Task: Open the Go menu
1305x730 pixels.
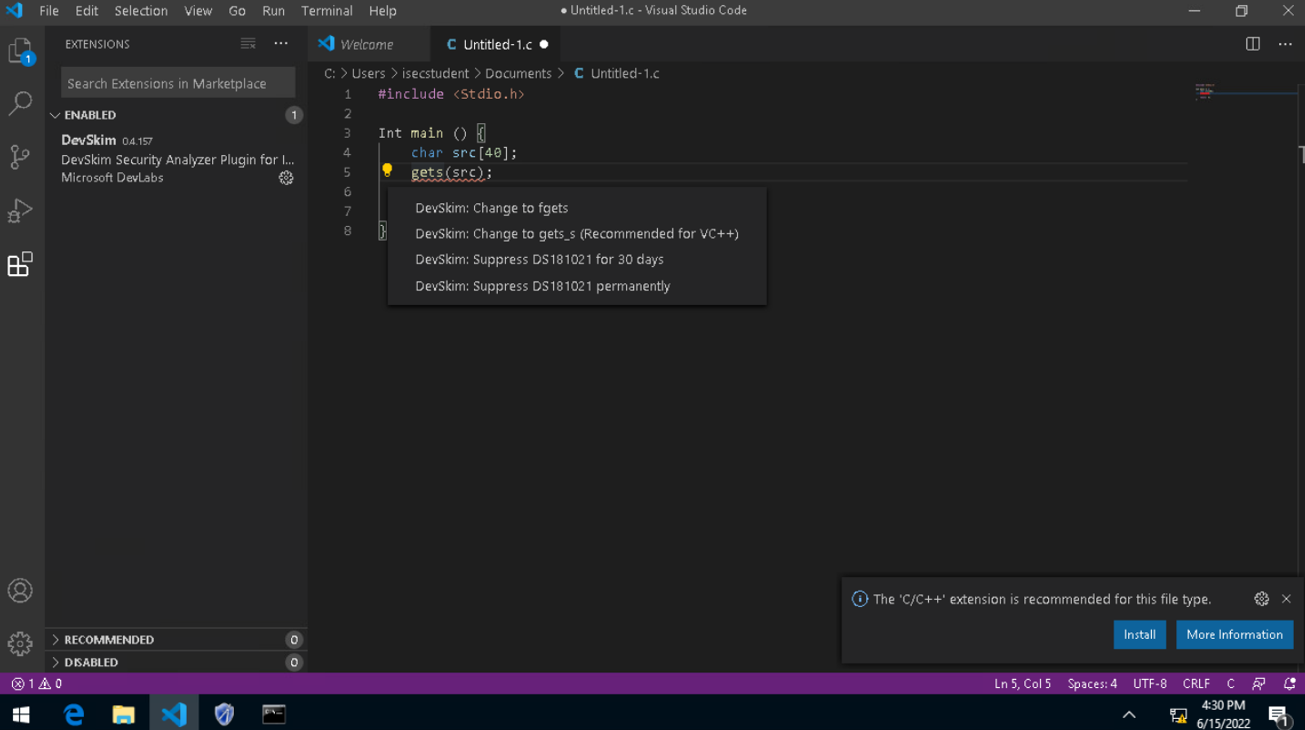Action: (x=237, y=11)
